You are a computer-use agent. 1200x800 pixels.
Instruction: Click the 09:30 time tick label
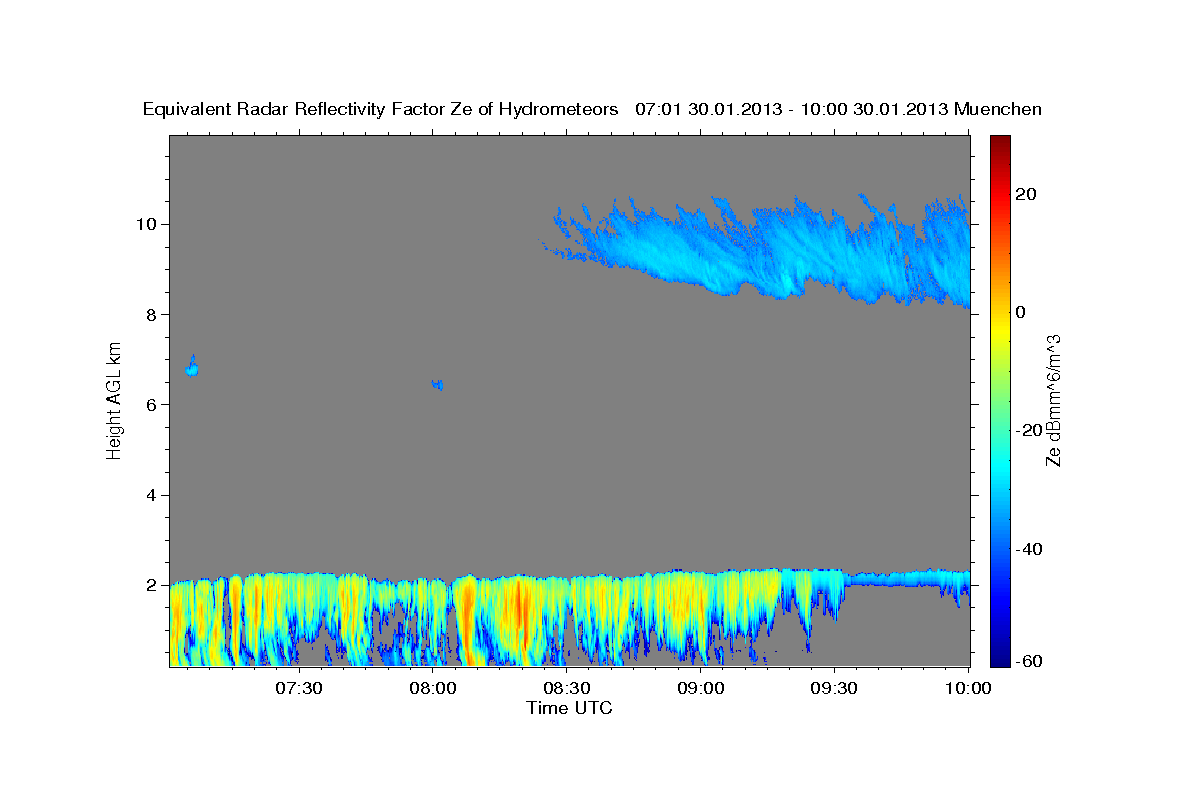[x=835, y=688]
